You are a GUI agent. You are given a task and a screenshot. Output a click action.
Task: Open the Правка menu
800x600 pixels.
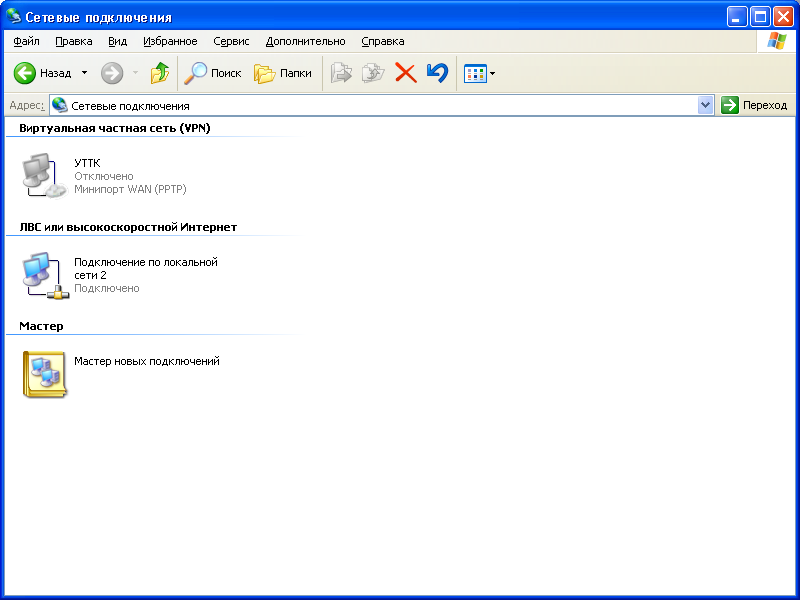point(74,41)
